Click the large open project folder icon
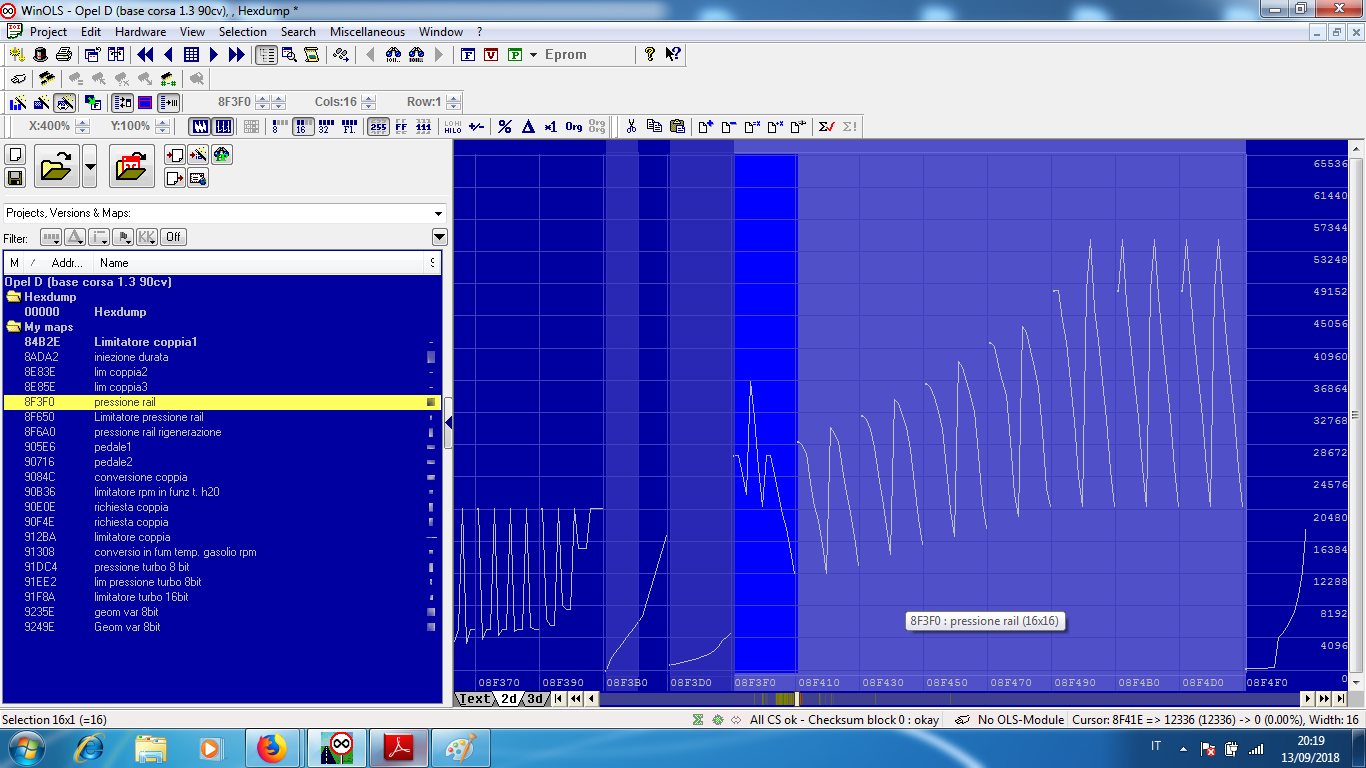Viewport: 1366px width, 768px height. click(57, 166)
